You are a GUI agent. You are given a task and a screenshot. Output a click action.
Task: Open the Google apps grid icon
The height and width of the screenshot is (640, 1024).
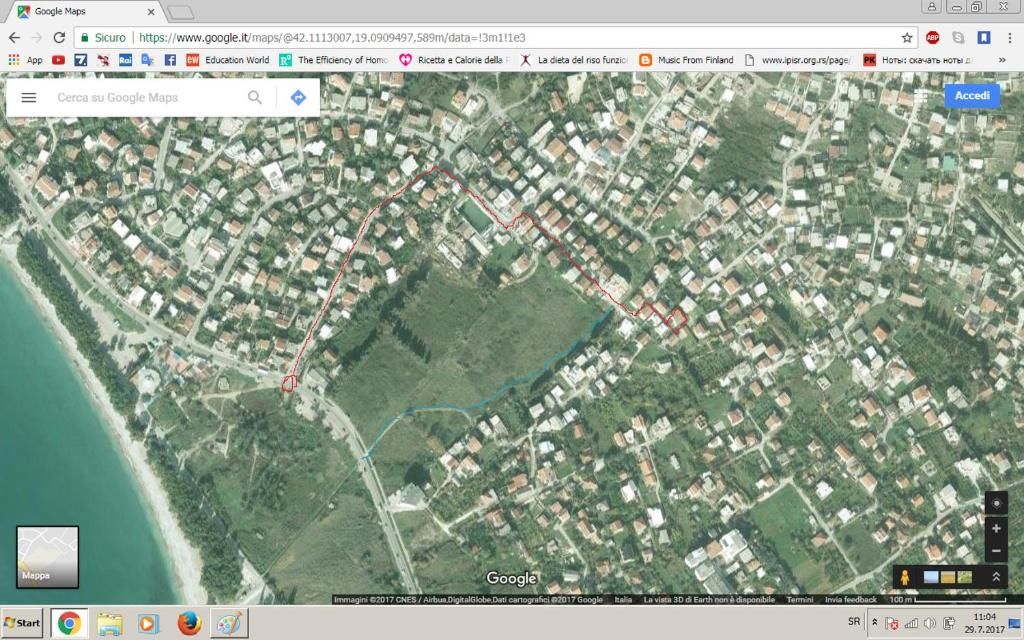tap(921, 96)
